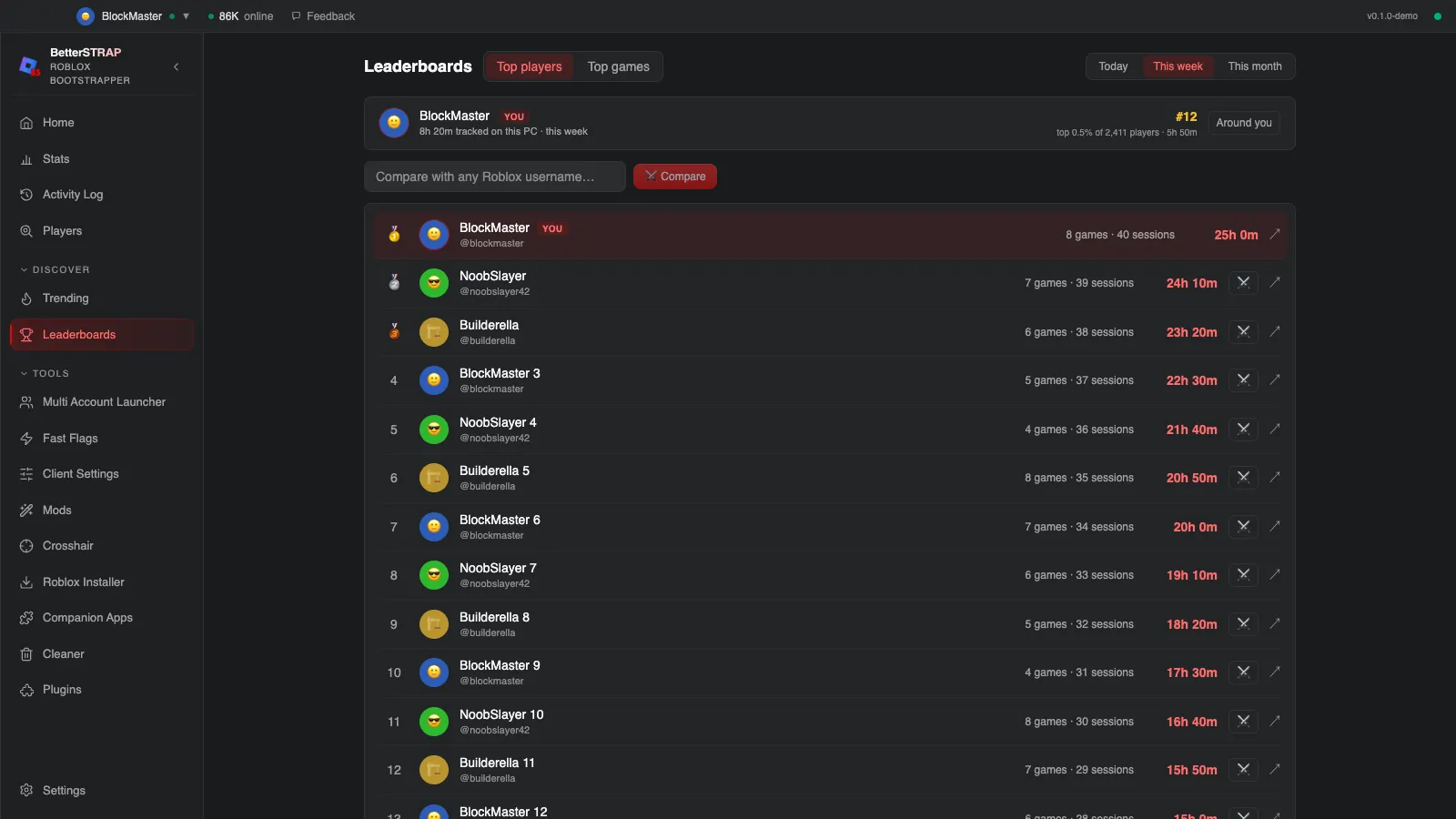
Task: Click the Roblox username compare field
Action: pyautogui.click(x=495, y=177)
